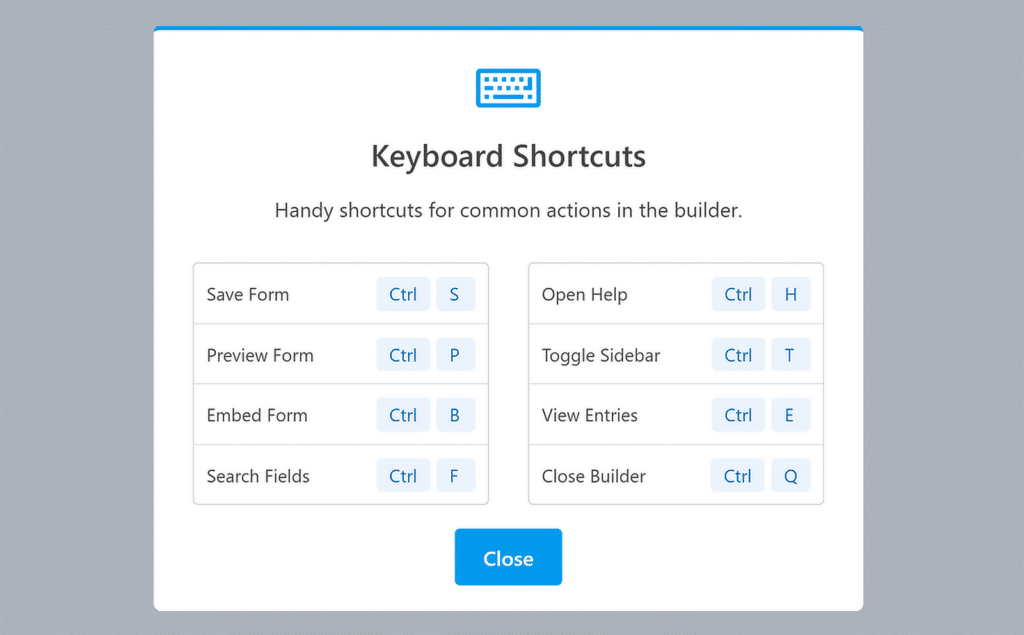Select the F key badge for Search Fields
The image size is (1024, 635).
click(x=455, y=475)
